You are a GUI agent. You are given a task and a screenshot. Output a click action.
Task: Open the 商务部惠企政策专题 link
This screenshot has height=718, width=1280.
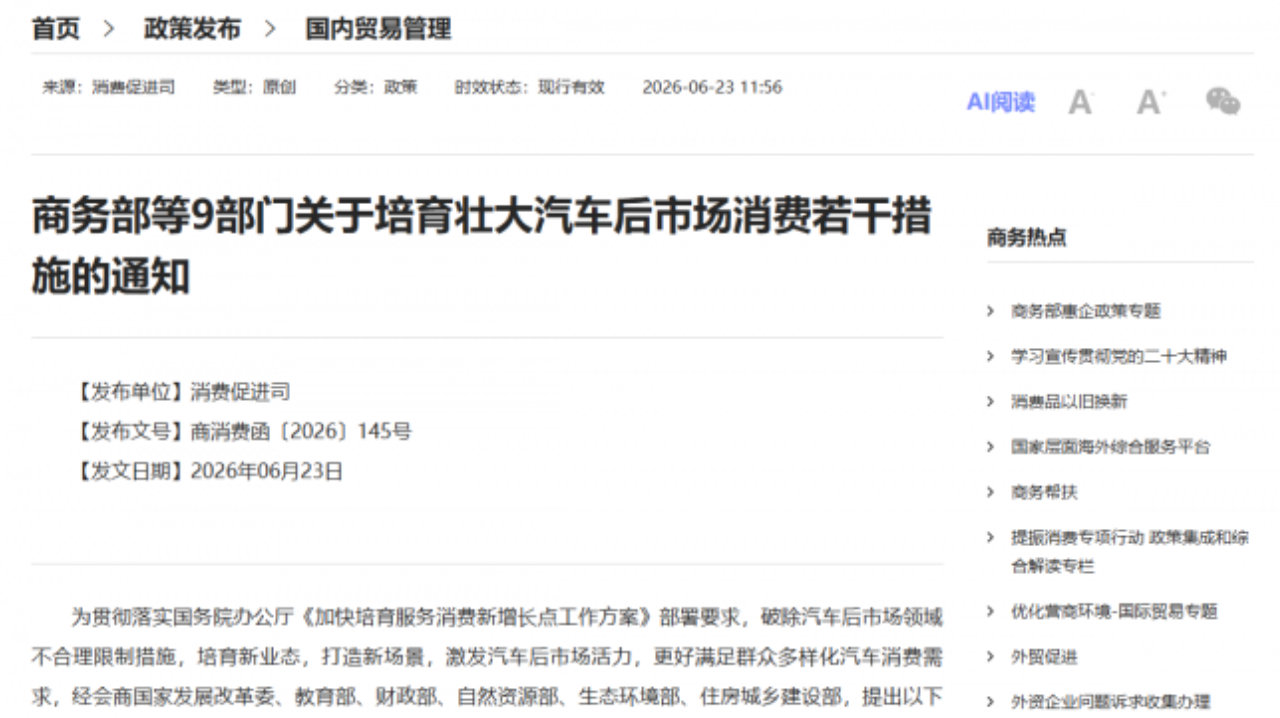(x=1086, y=311)
